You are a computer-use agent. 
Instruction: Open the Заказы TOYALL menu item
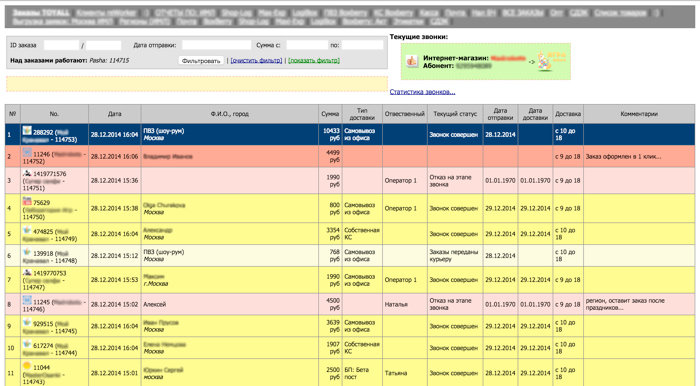click(41, 12)
